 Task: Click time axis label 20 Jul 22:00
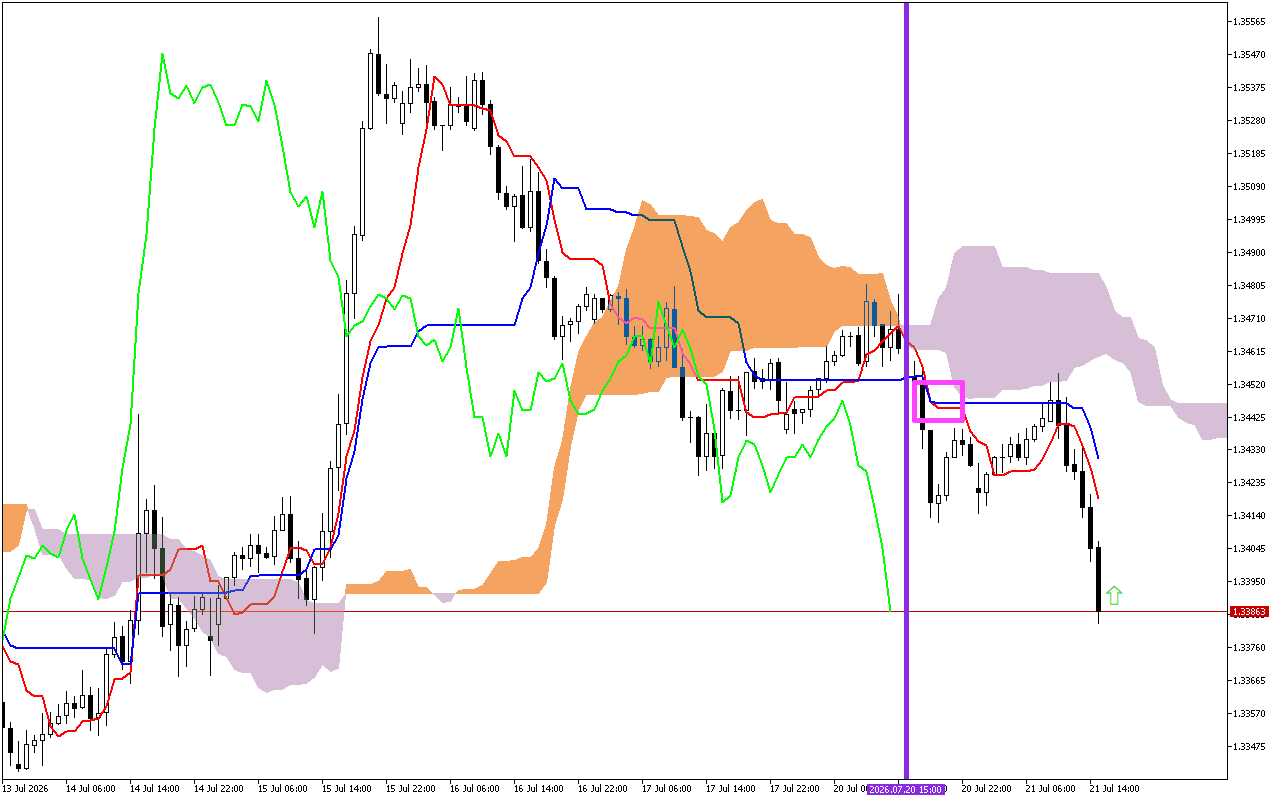point(986,789)
